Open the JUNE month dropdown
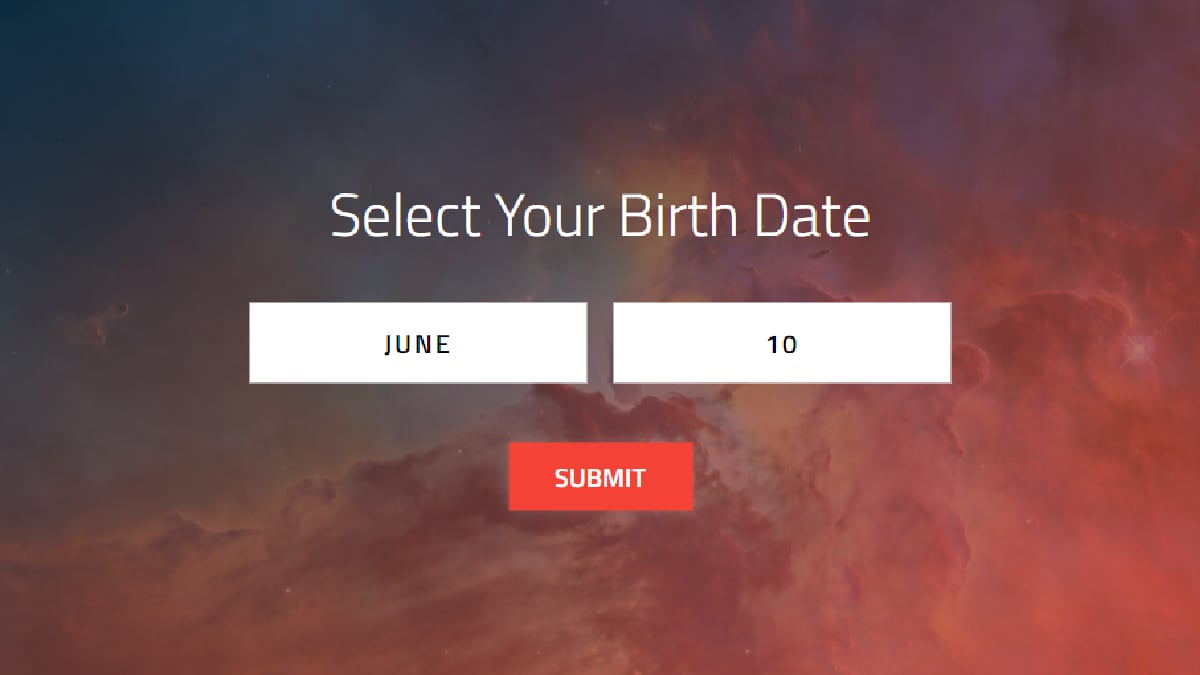This screenshot has width=1200, height=675. 418,343
